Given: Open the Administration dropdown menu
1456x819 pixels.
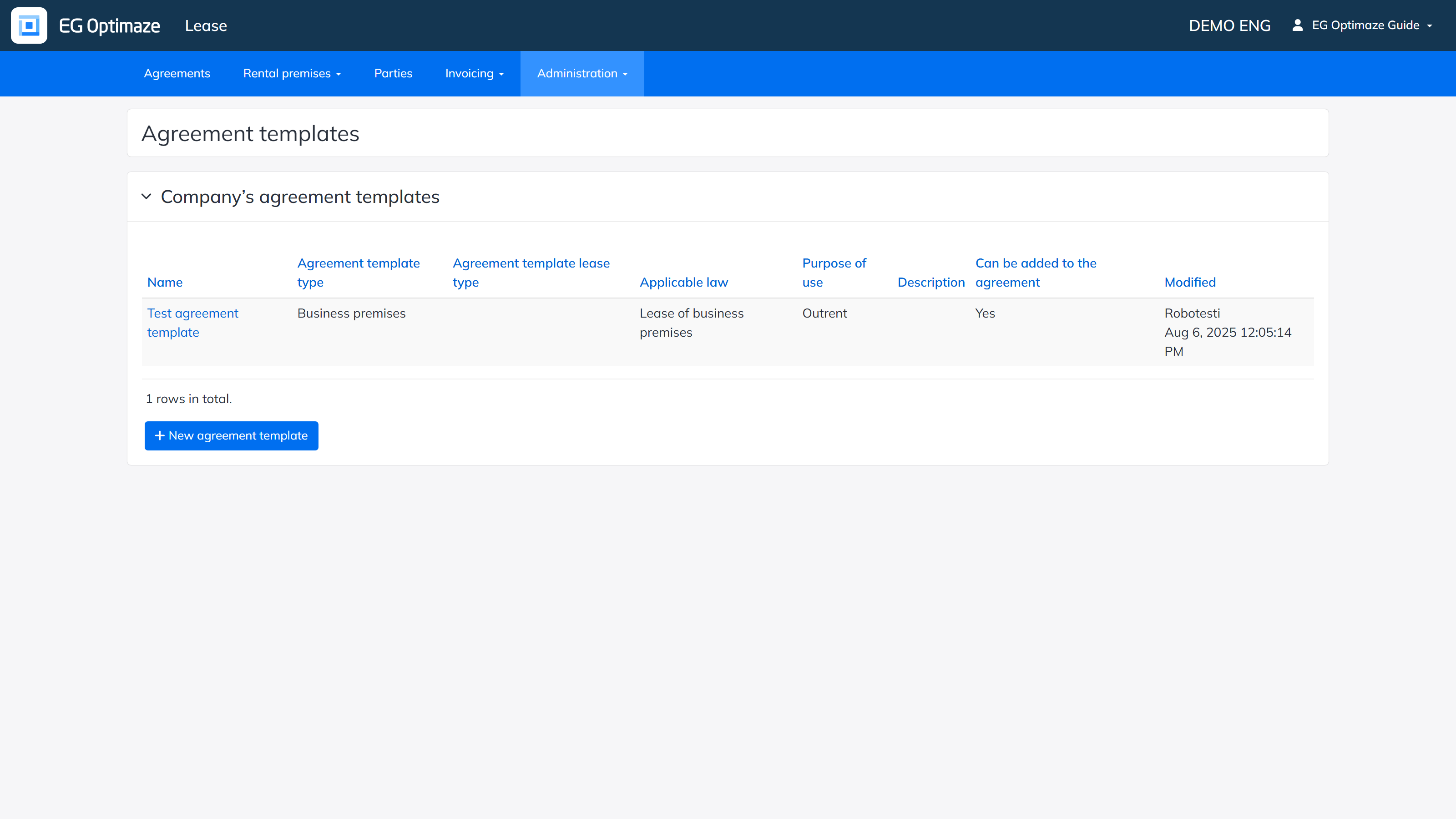Looking at the screenshot, I should [x=582, y=73].
